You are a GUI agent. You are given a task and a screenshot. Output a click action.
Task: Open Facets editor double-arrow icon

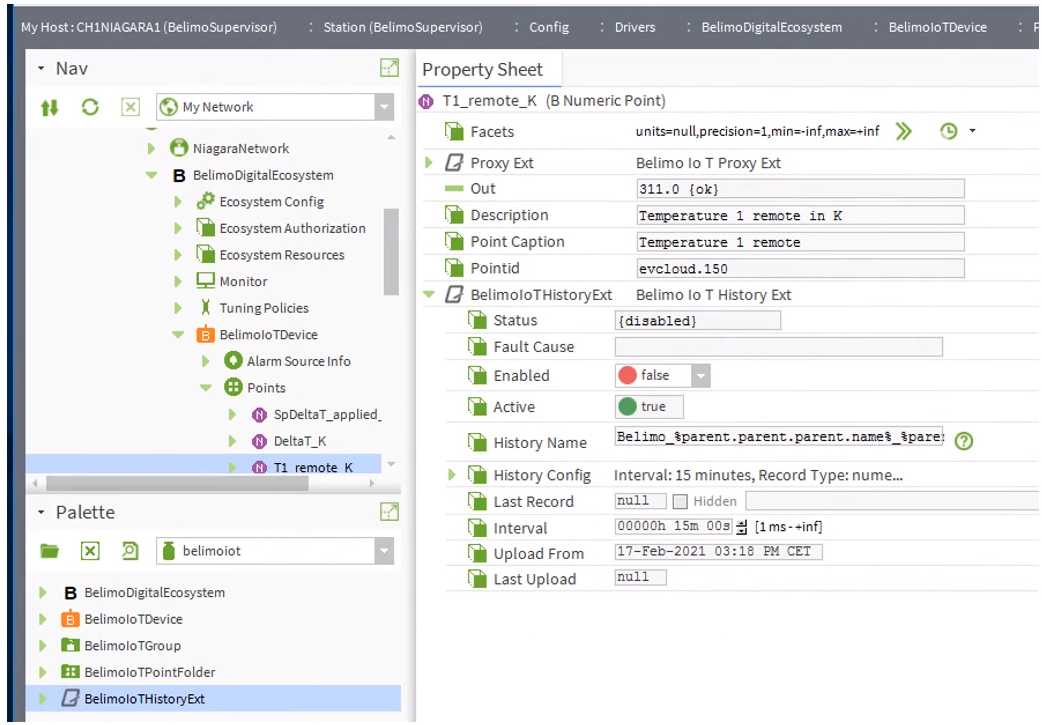tap(903, 132)
